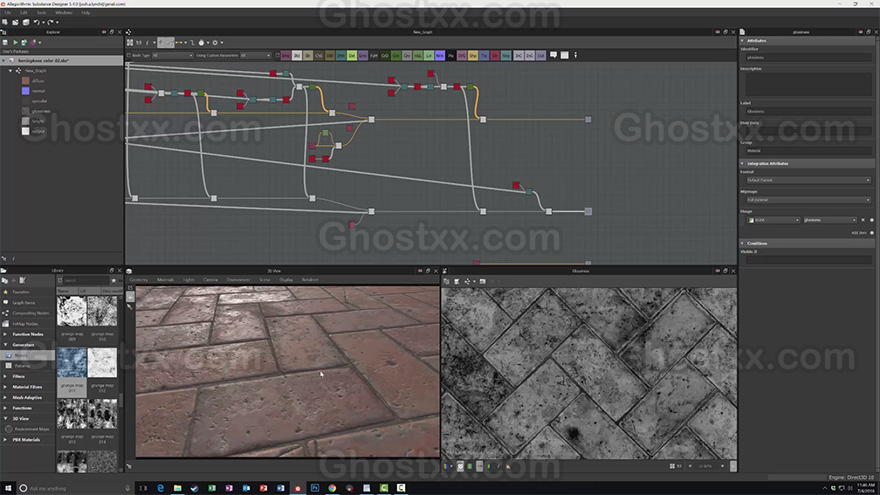Open the timing stopwatch icon in graph toolbar
Viewport: 880px width, 495px height.
pos(201,43)
